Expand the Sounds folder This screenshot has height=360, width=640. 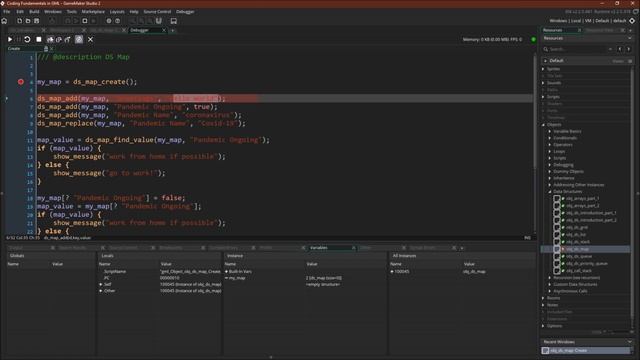click(544, 83)
